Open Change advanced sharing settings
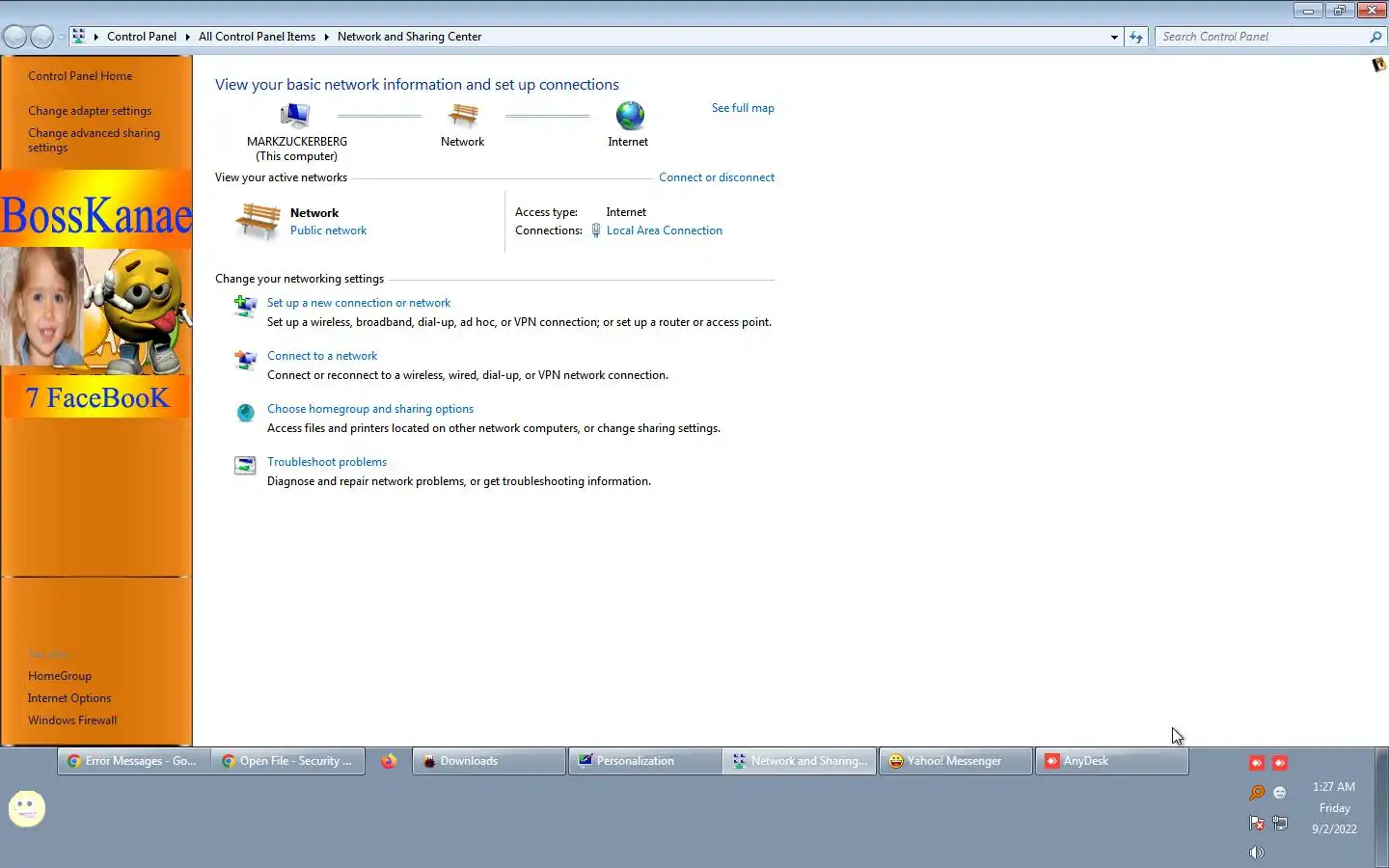This screenshot has width=1389, height=868. pyautogui.click(x=94, y=141)
